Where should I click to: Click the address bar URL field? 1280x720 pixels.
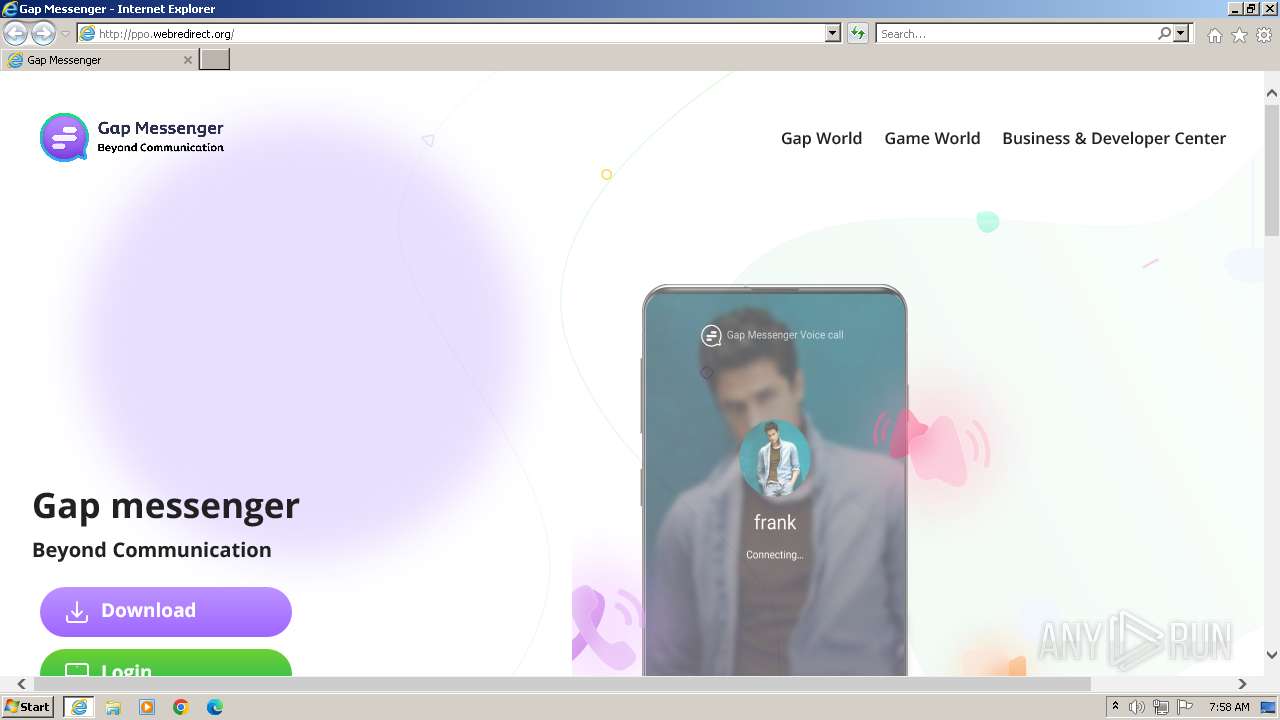coord(460,33)
